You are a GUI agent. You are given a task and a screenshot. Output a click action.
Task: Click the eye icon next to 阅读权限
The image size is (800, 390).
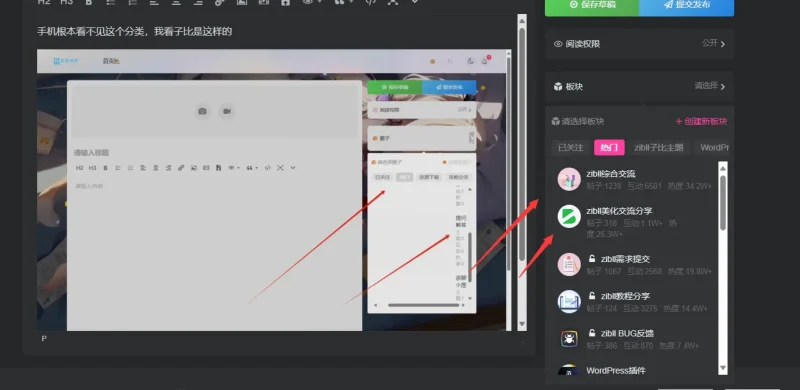tap(558, 44)
